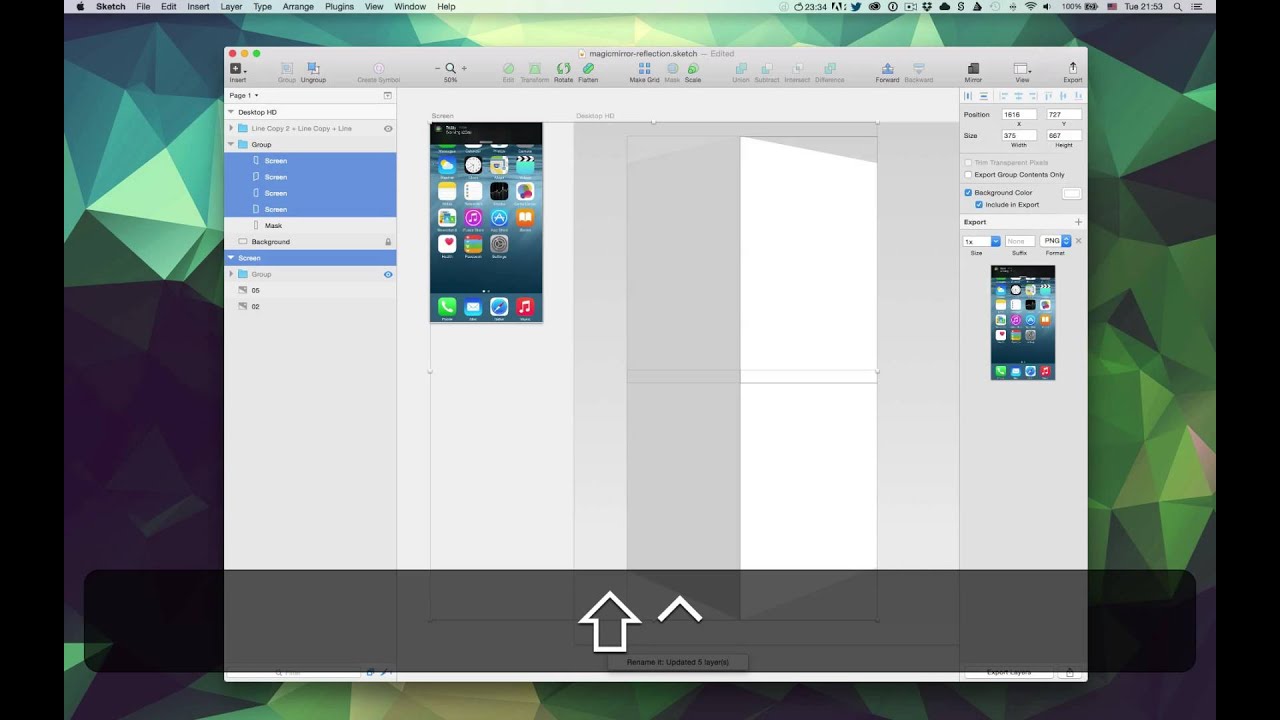Expand the Line Copy 2 group
1280x720 pixels.
coord(231,128)
